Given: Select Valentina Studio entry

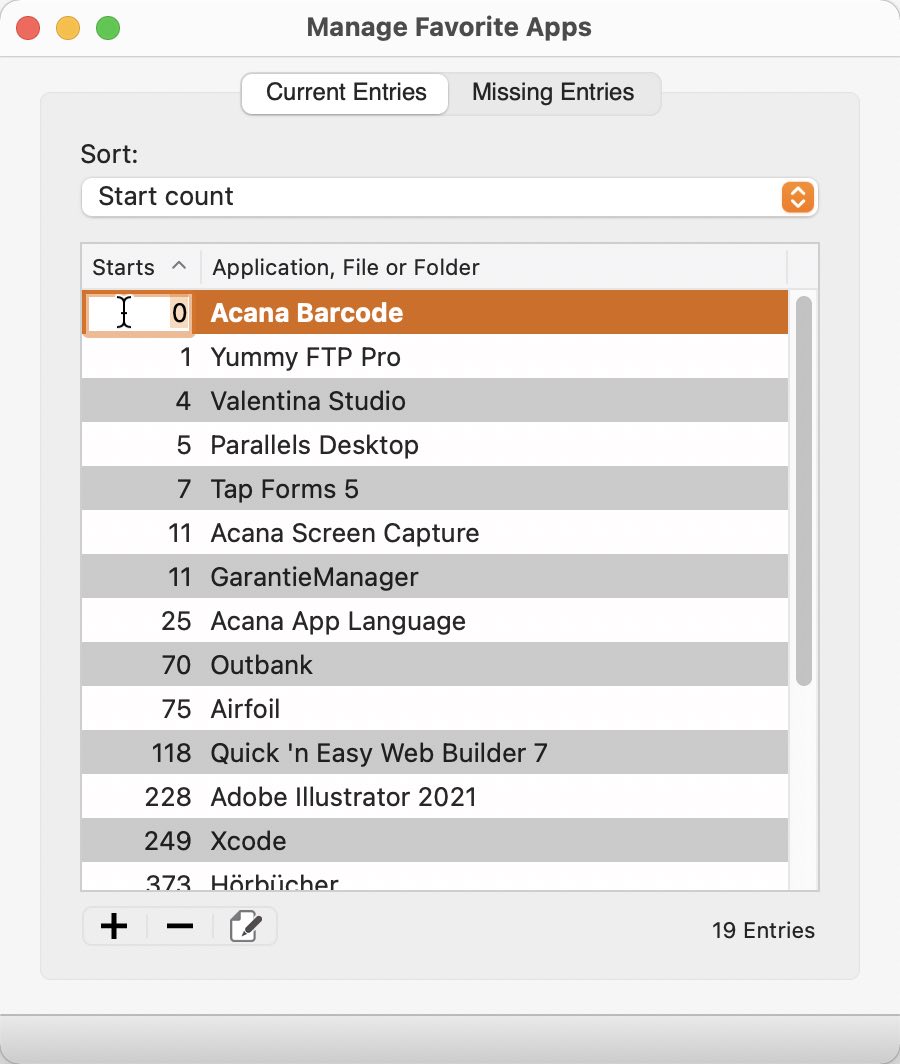Looking at the screenshot, I should coord(434,401).
